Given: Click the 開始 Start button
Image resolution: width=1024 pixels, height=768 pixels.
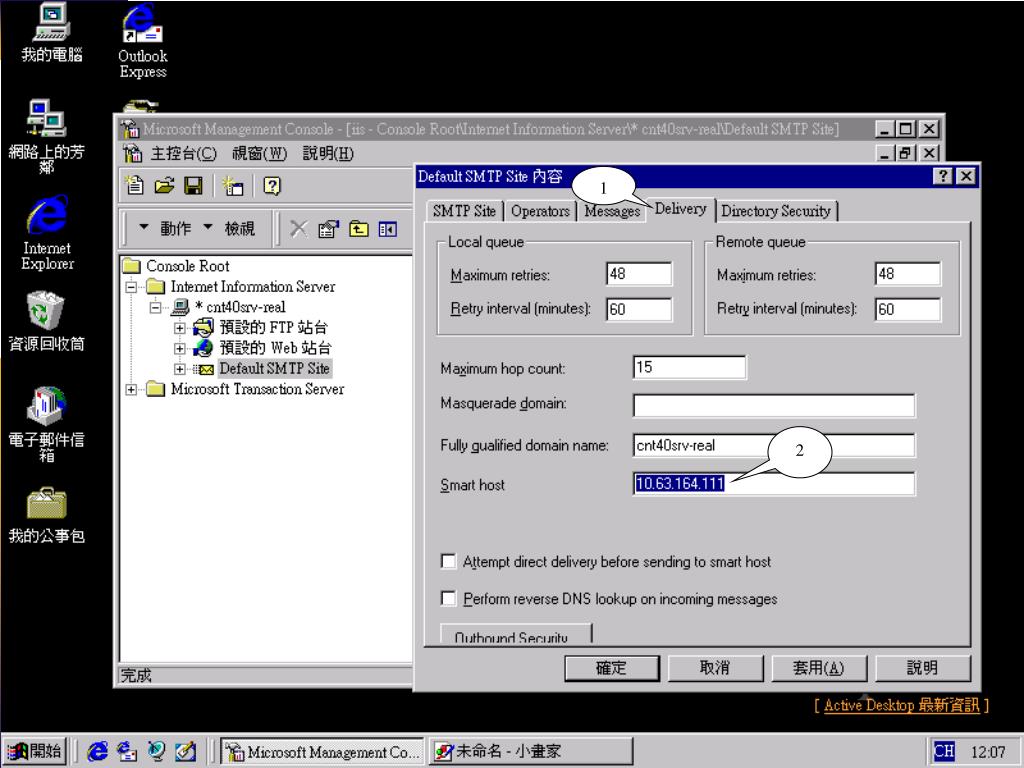Looking at the screenshot, I should (36, 751).
